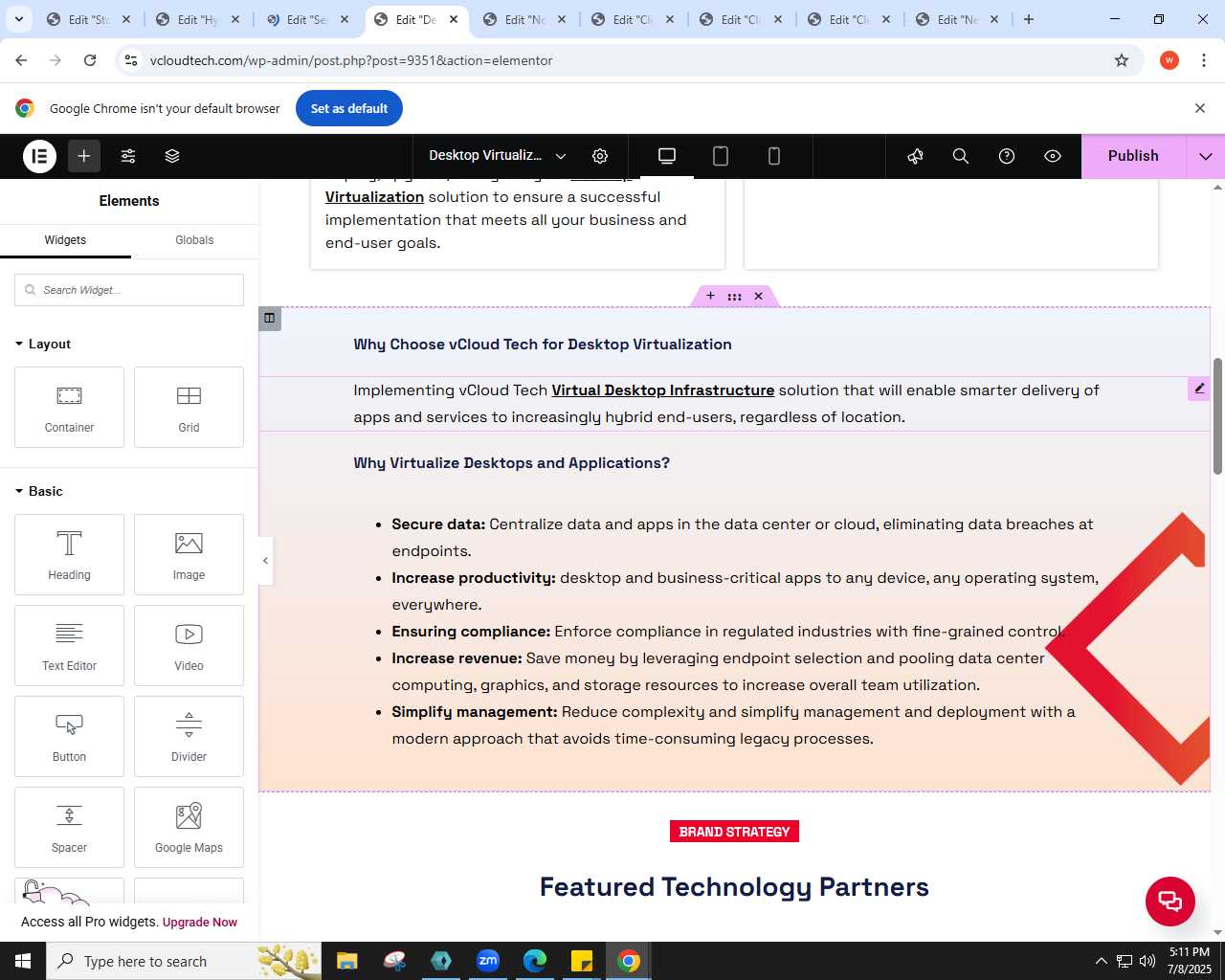
Task: Collapse the Layout section
Action: (x=43, y=344)
